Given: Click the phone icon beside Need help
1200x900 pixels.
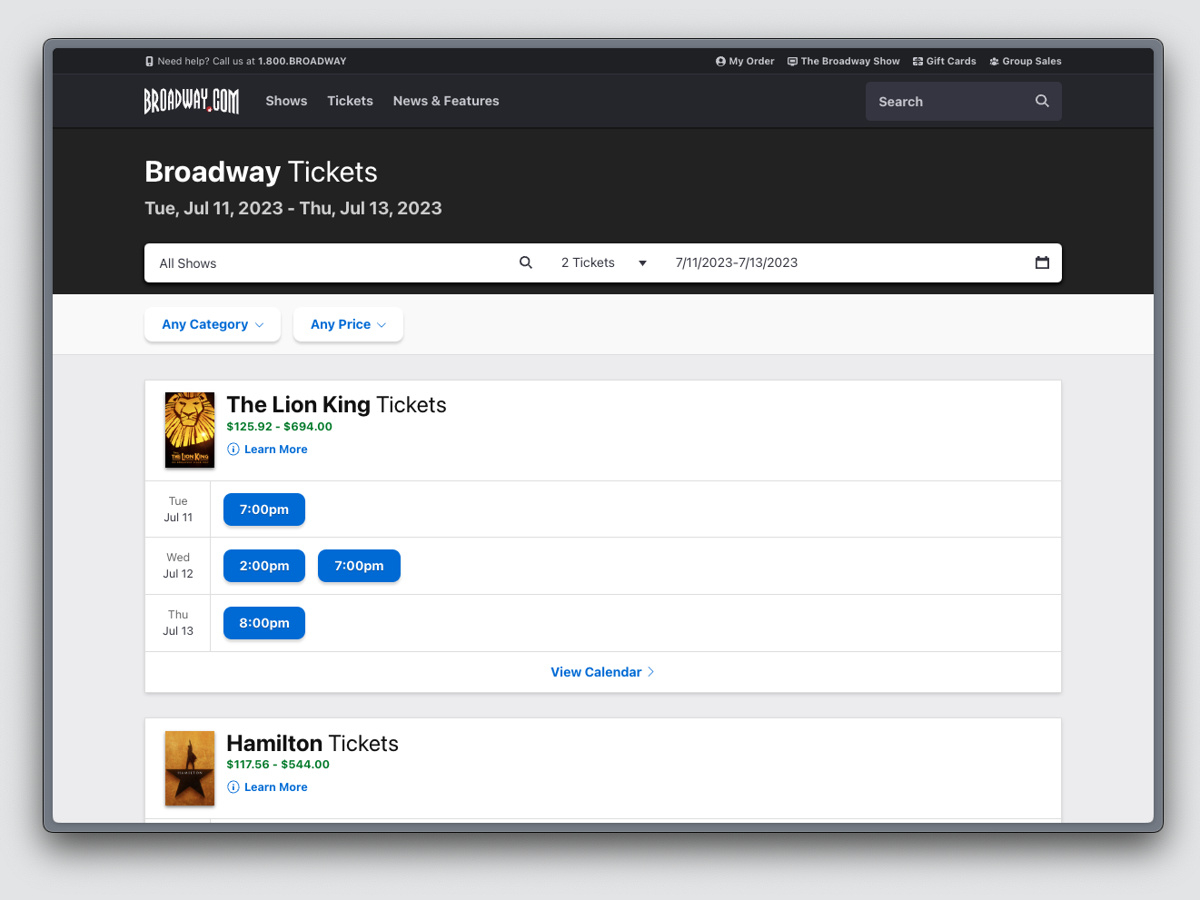Looking at the screenshot, I should pyautogui.click(x=149, y=61).
